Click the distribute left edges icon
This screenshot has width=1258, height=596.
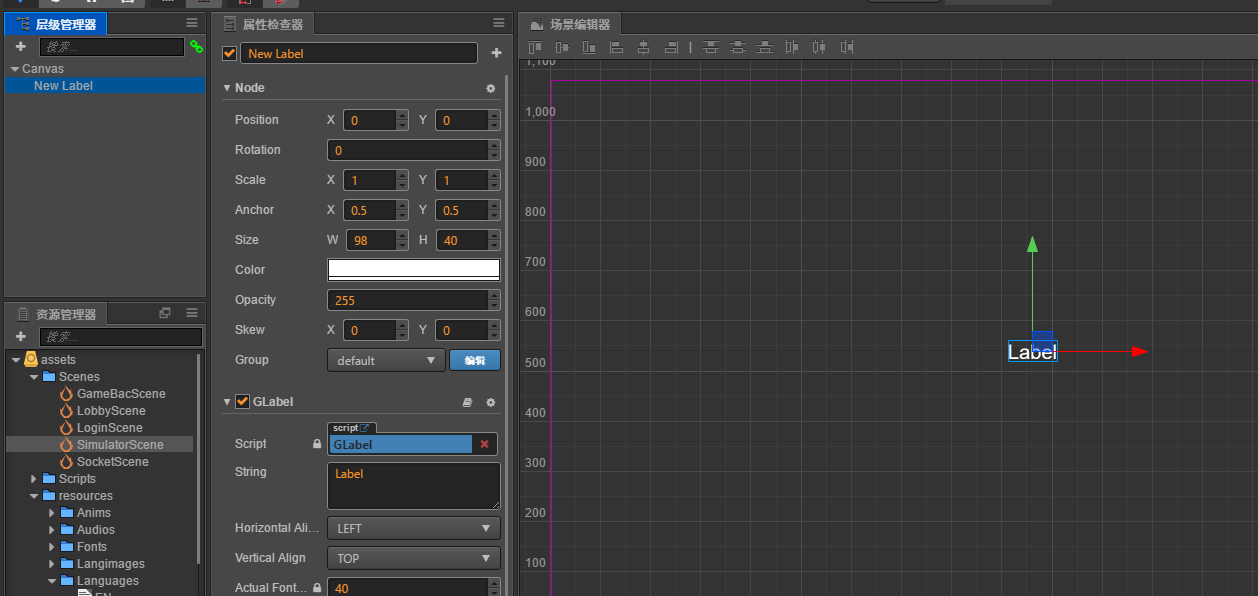pyautogui.click(x=792, y=47)
